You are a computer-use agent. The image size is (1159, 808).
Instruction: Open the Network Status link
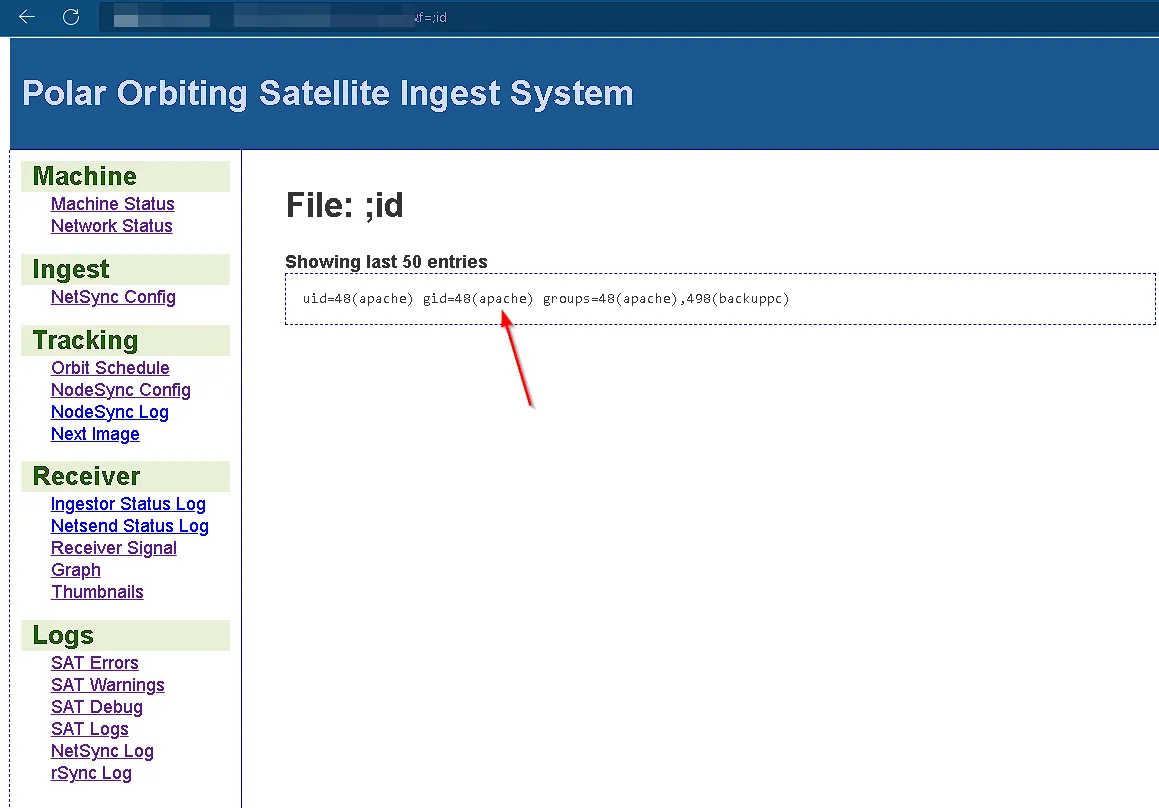pos(111,226)
